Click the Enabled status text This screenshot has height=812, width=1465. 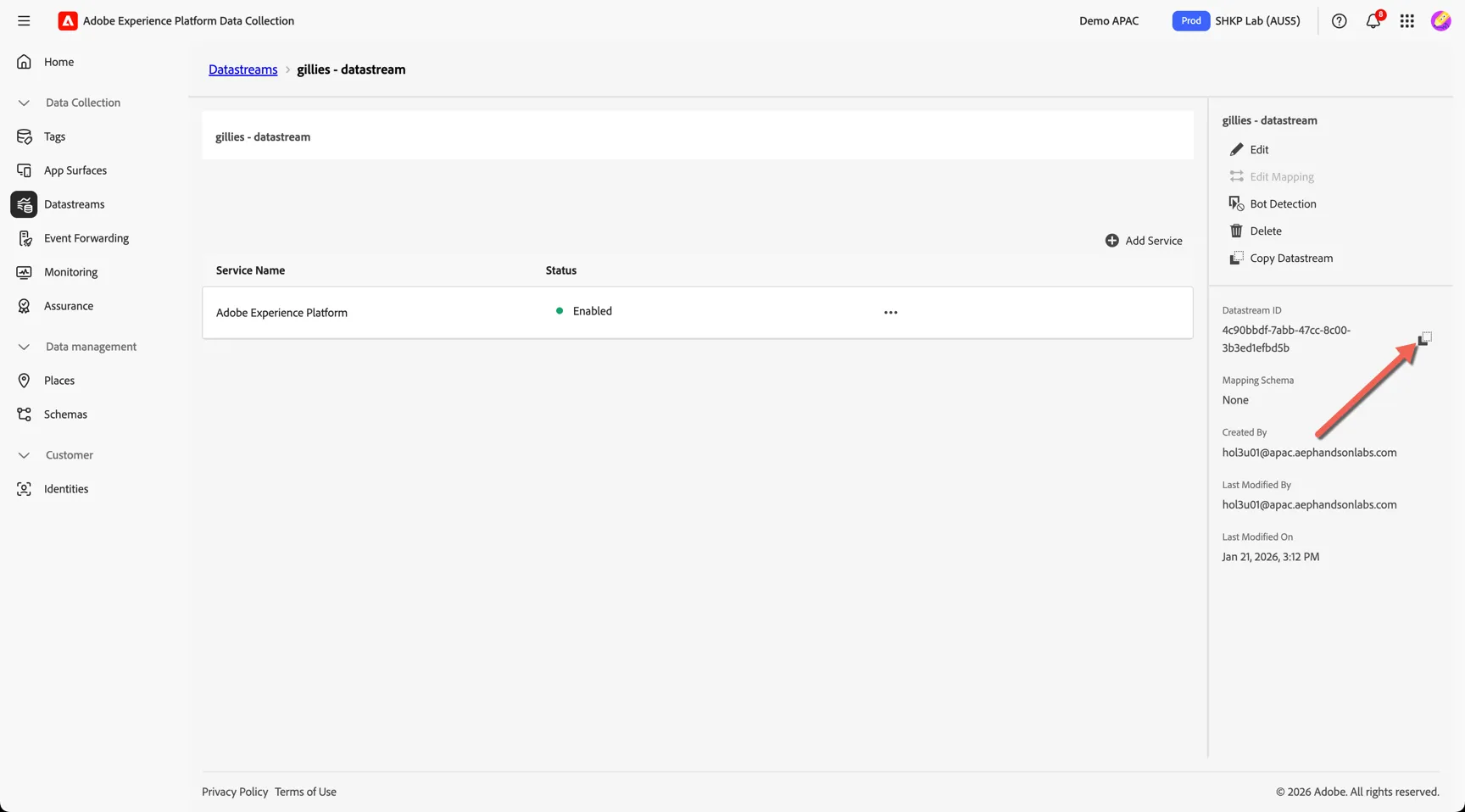[592, 311]
